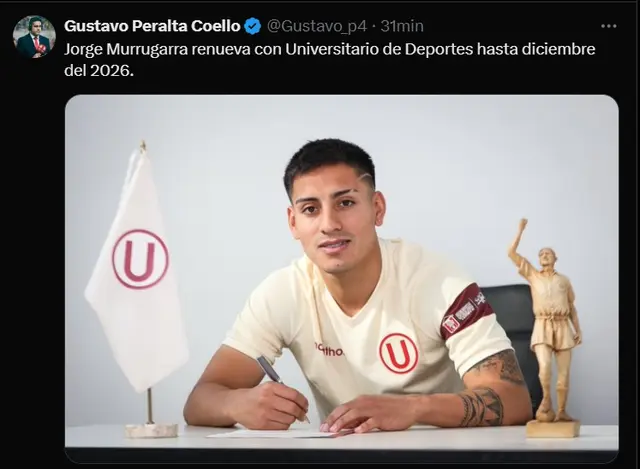This screenshot has width=640, height=469.
Task: Click the tweet text about Jorge Murrugarra
Action: tap(329, 60)
